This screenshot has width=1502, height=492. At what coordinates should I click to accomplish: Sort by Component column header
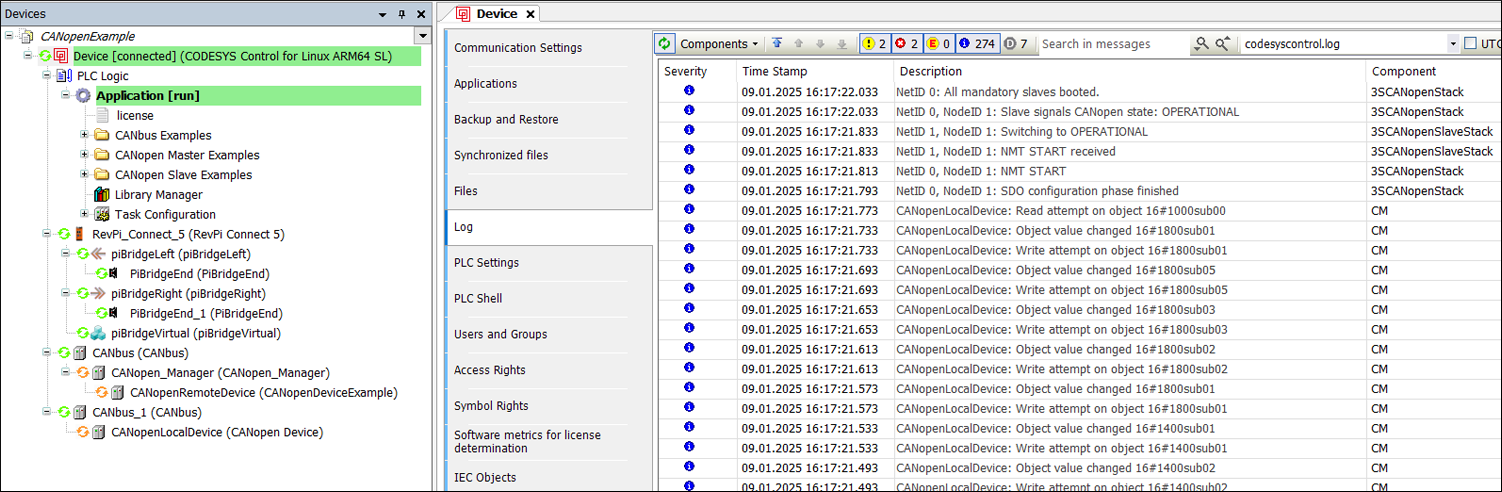[x=1433, y=72]
